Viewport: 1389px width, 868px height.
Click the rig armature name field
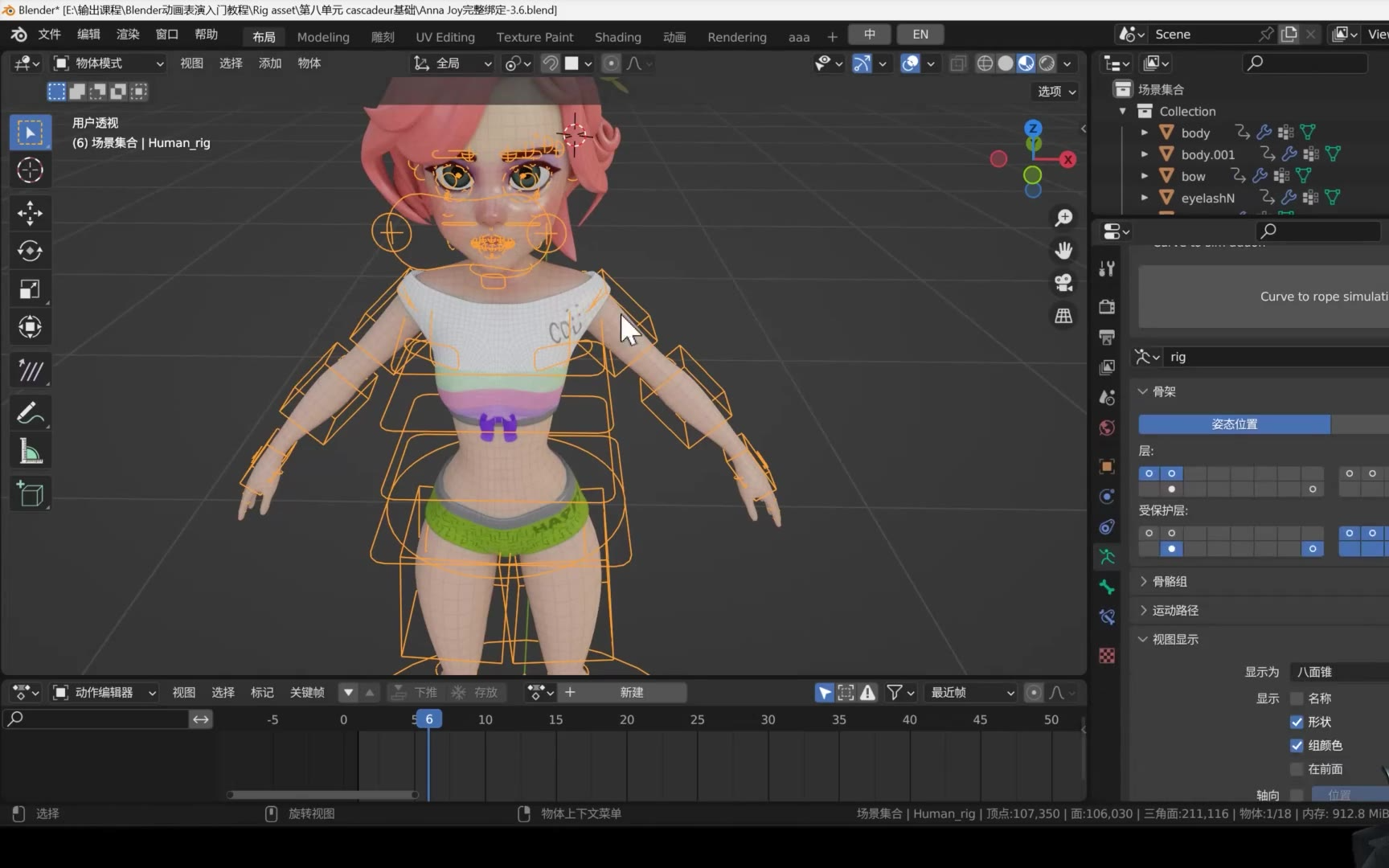point(1276,357)
